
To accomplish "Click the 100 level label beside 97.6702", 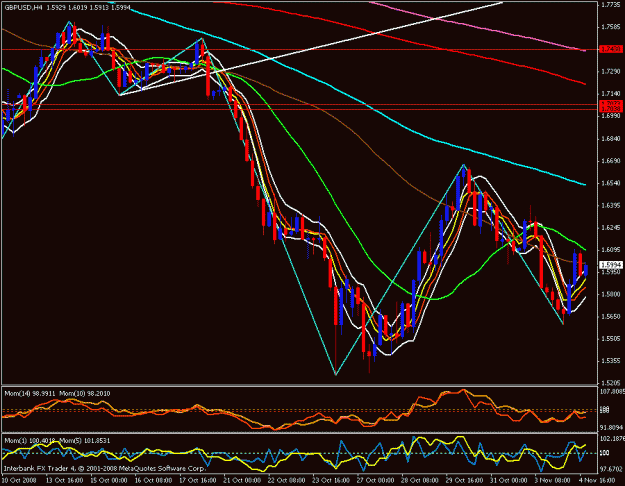I will (x=604, y=453).
